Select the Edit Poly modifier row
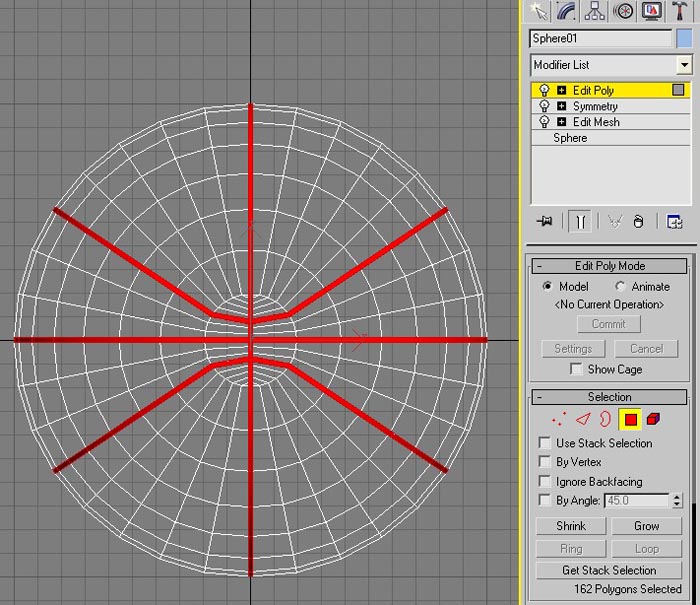 click(x=611, y=90)
